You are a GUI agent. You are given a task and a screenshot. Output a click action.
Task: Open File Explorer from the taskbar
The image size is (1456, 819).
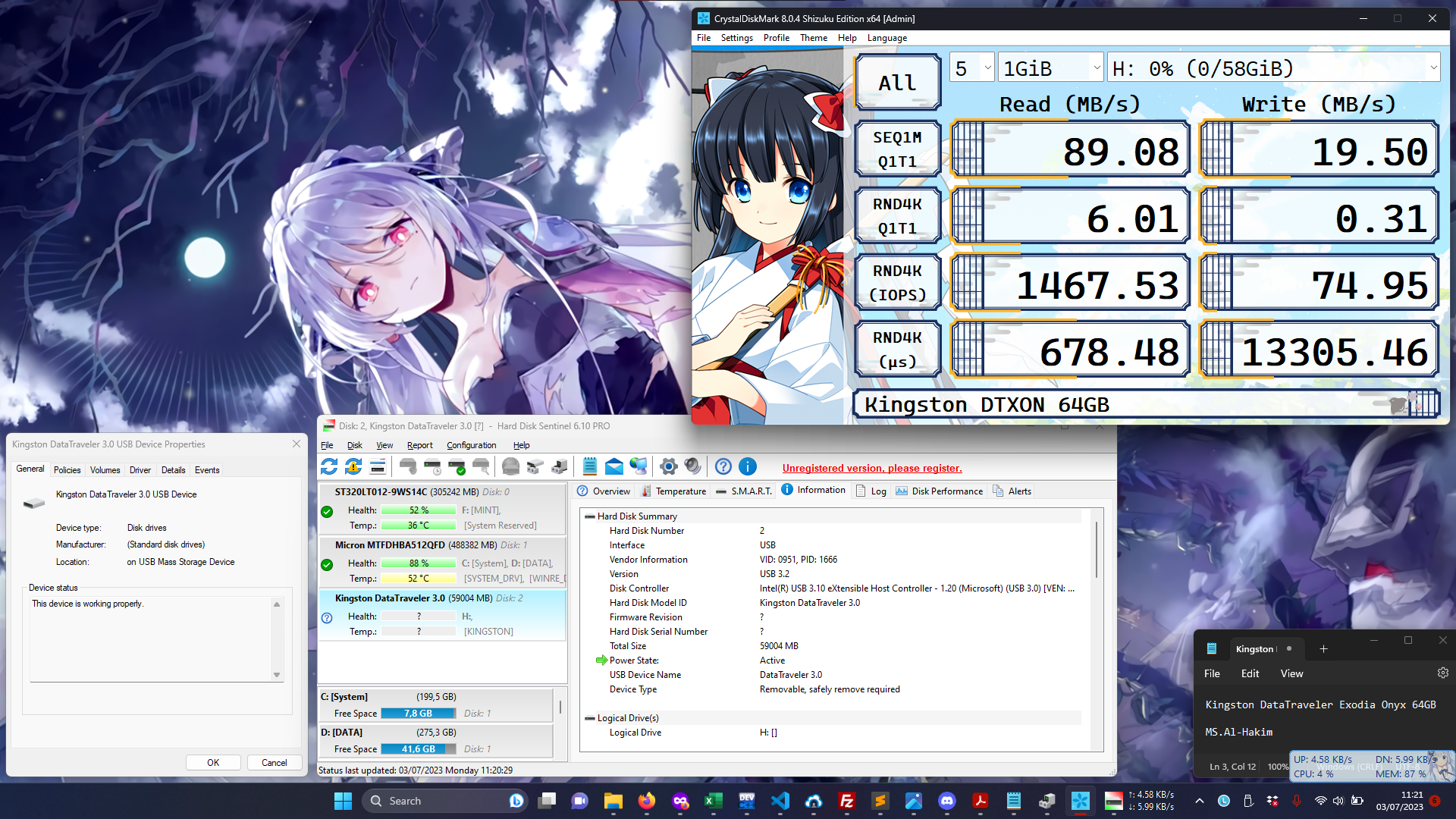point(613,801)
